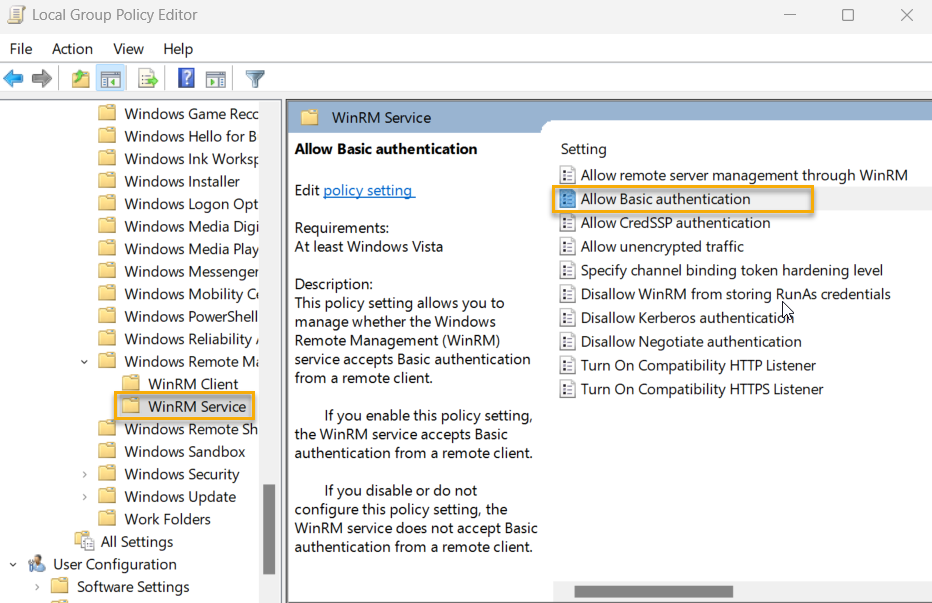
Task: Open the Action menu
Action: 72,48
